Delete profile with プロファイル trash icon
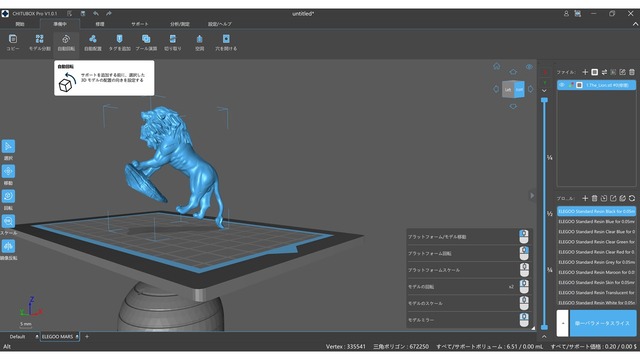This screenshot has height=360, width=640. (x=594, y=198)
